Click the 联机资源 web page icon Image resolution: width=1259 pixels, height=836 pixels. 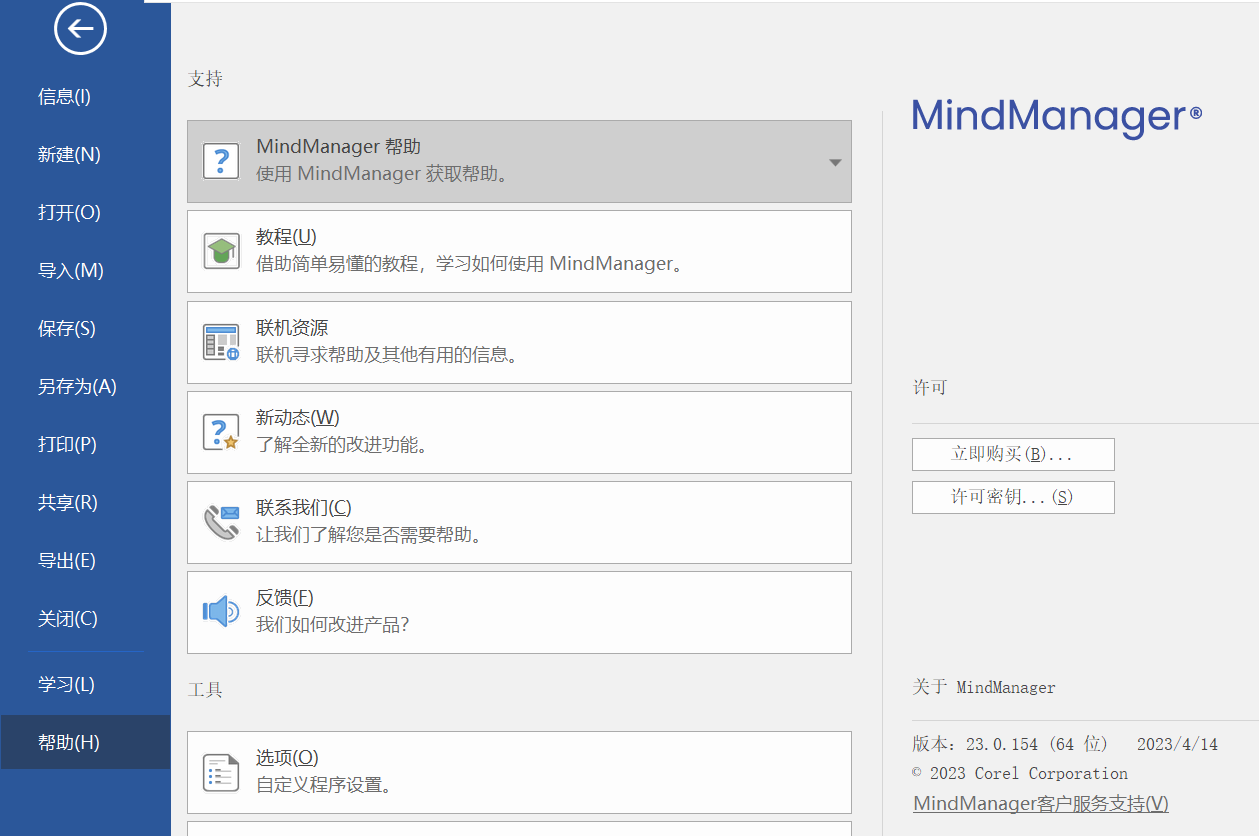(221, 342)
